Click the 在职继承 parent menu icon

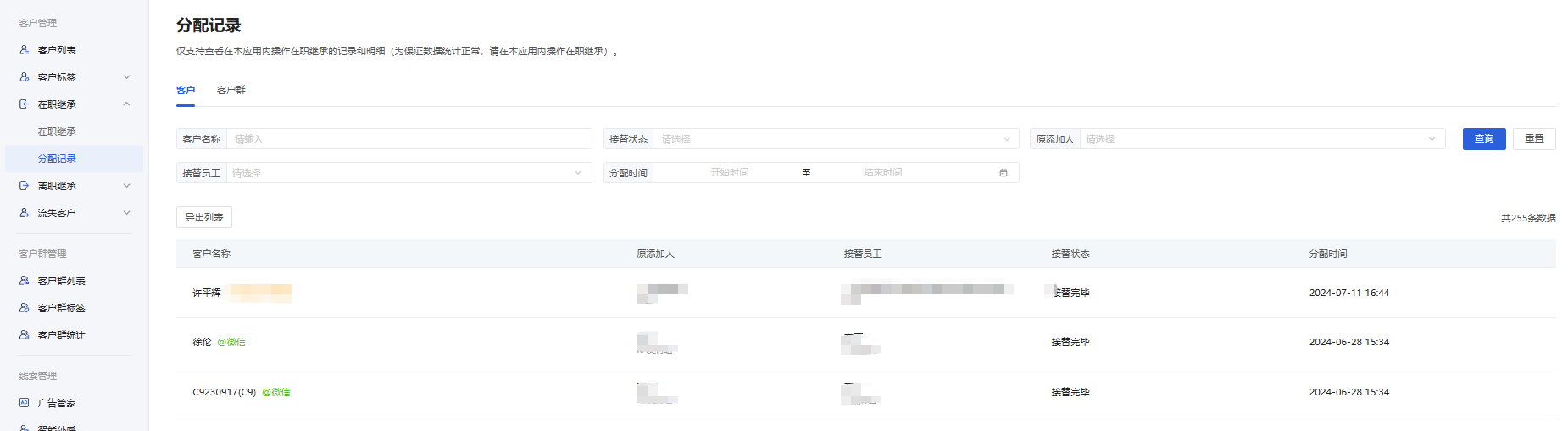25,104
